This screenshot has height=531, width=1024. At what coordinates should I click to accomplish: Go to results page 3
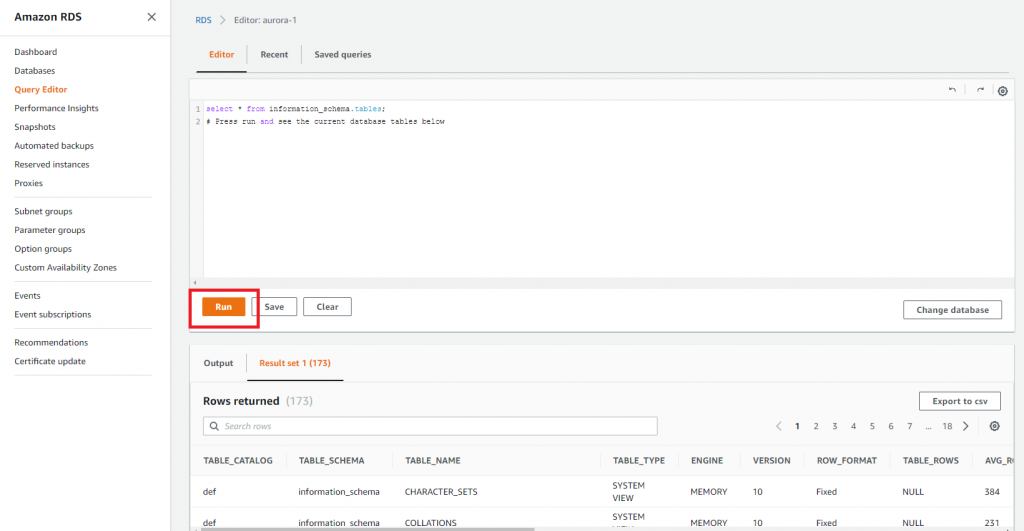coord(835,426)
